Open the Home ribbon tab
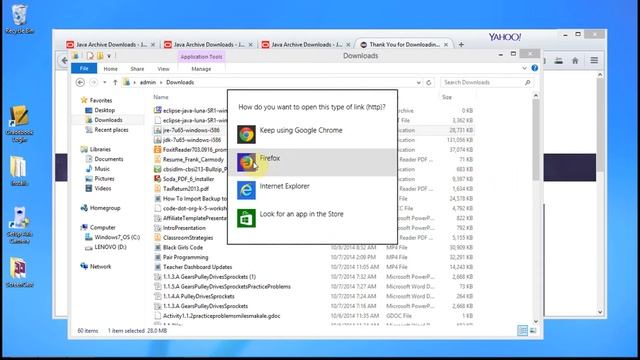Screen dimensions: 640x360 (110, 69)
